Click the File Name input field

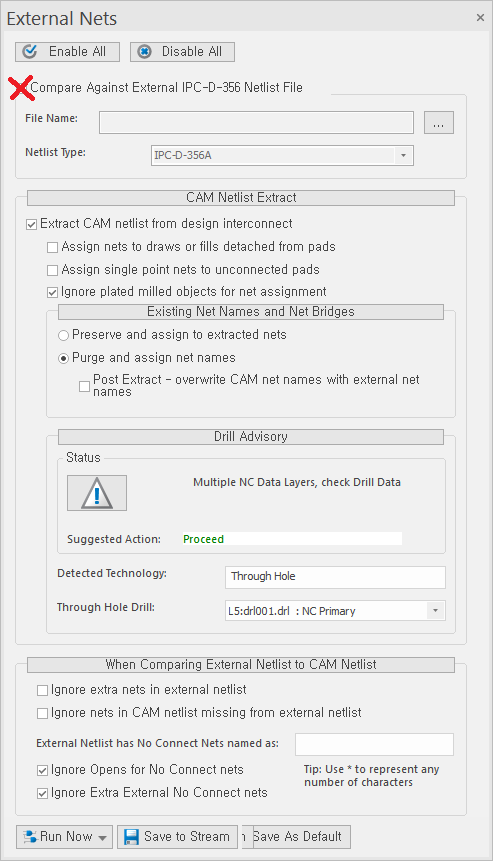click(x=256, y=122)
